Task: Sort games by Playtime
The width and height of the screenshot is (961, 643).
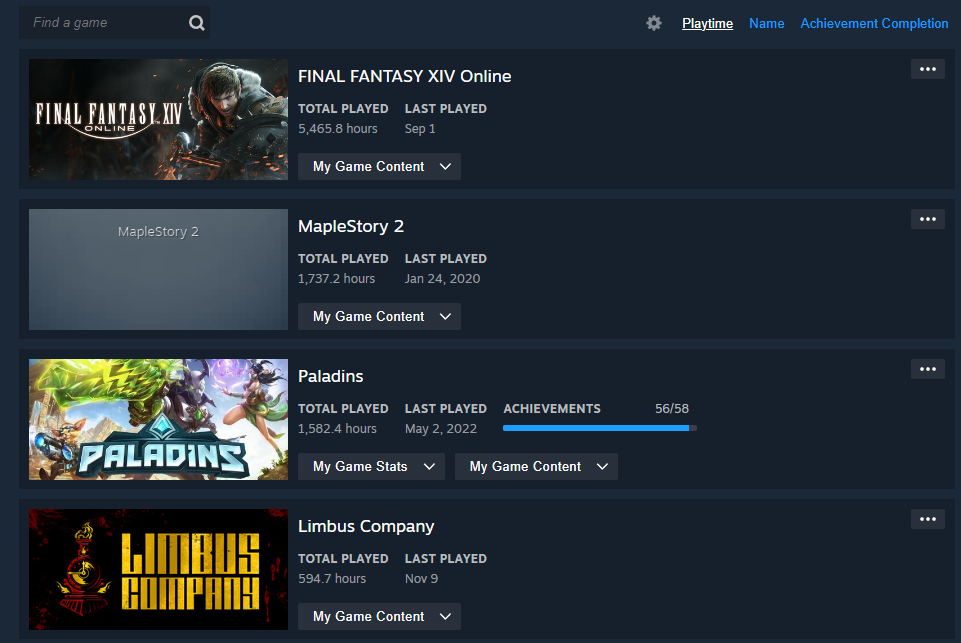Action: [707, 23]
